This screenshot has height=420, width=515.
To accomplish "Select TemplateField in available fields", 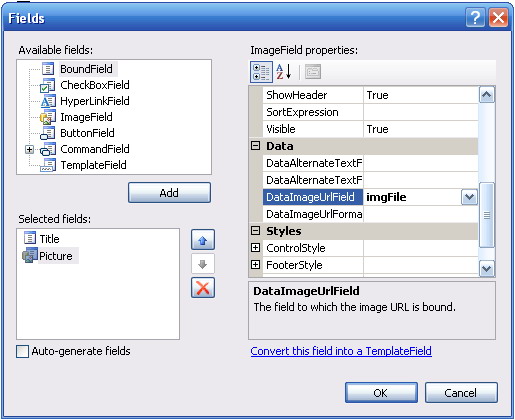I will pyautogui.click(x=93, y=165).
